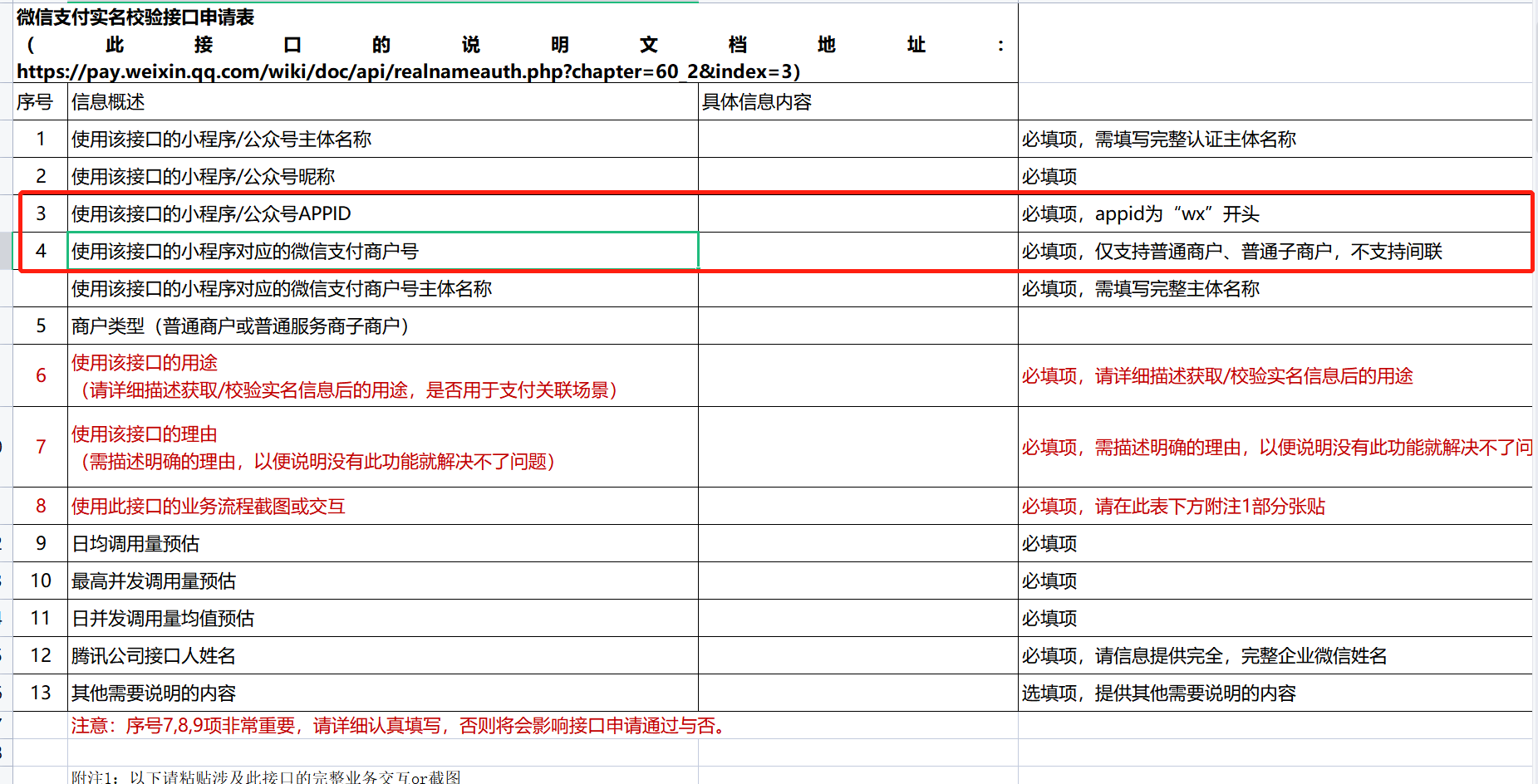This screenshot has height=784, width=1538.
Task: Click red sequence number 7
Action: 40,448
